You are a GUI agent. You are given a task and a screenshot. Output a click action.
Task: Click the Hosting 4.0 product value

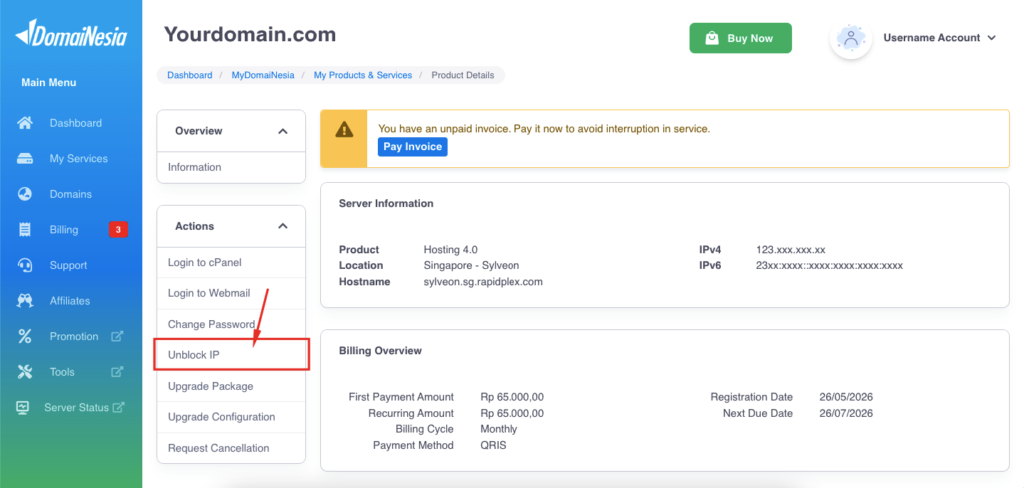tap(451, 250)
